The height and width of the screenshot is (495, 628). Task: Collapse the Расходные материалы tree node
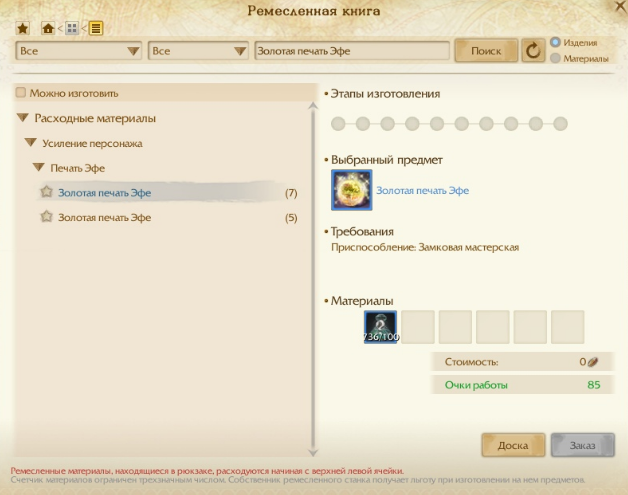coord(23,118)
